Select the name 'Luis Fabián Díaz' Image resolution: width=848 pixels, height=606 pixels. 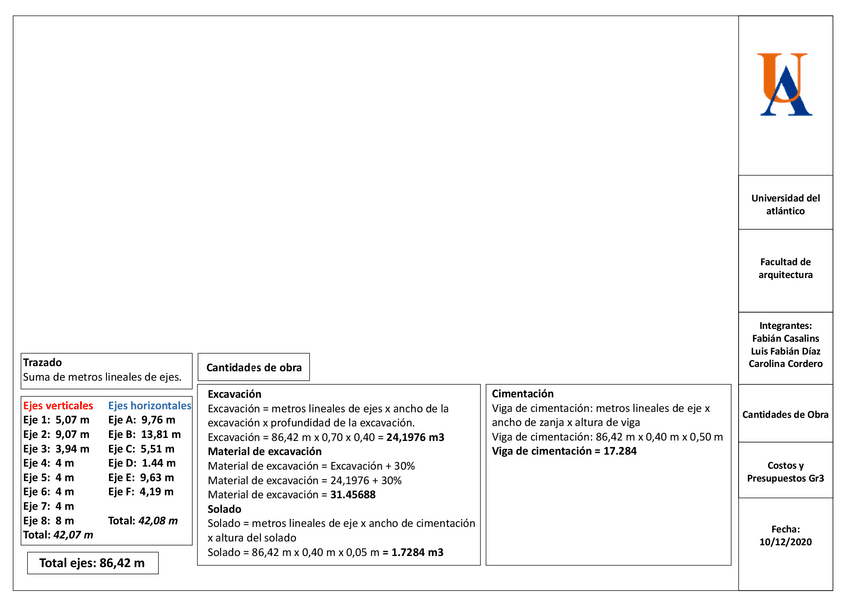click(x=785, y=351)
